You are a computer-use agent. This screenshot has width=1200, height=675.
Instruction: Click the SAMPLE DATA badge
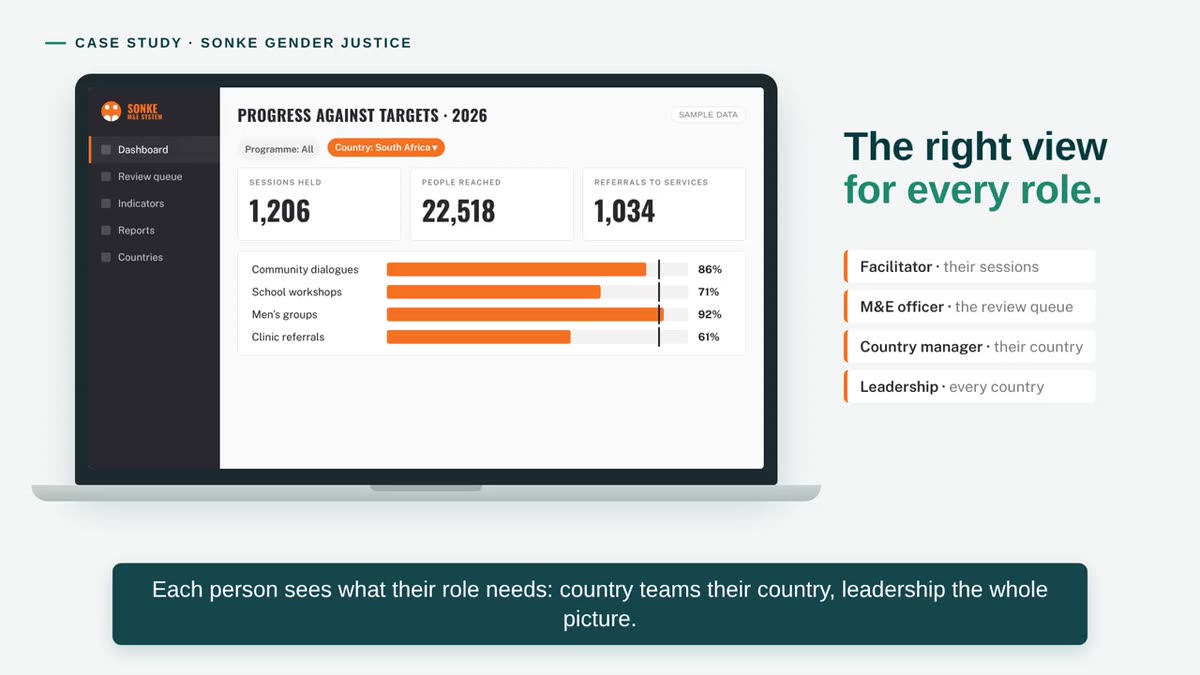pos(708,115)
